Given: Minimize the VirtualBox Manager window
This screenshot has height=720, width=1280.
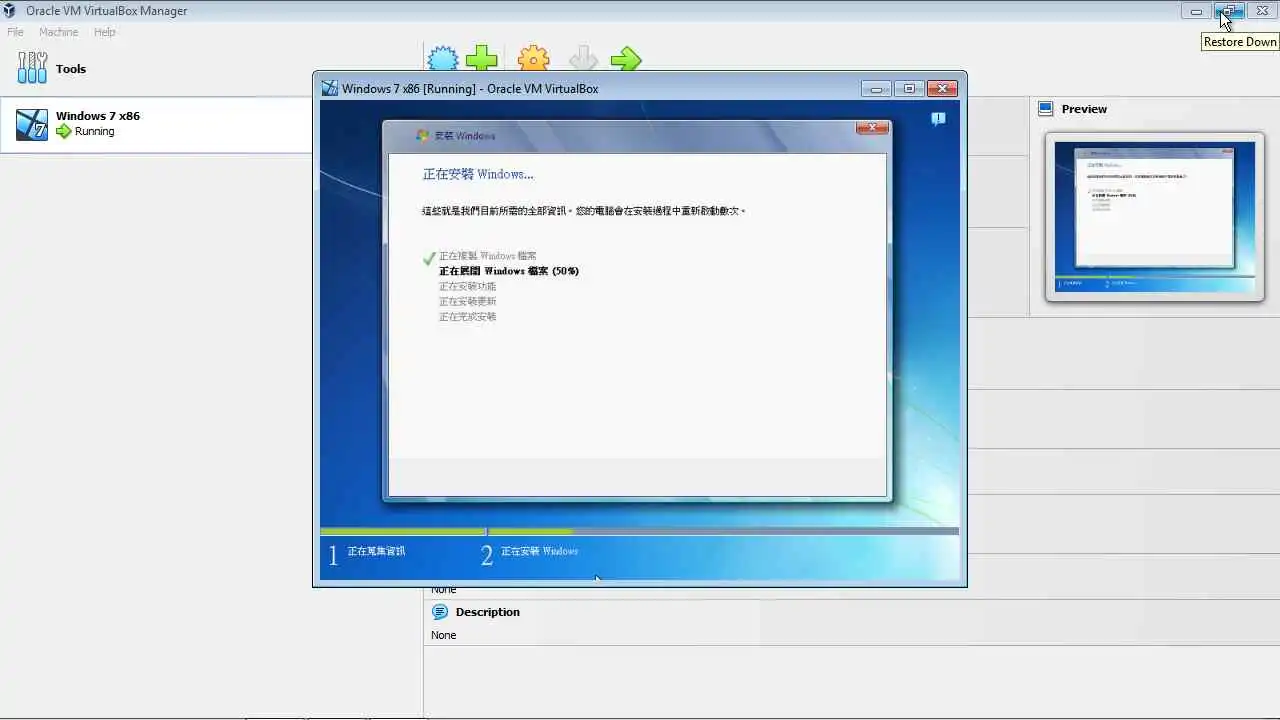Looking at the screenshot, I should (1195, 11).
